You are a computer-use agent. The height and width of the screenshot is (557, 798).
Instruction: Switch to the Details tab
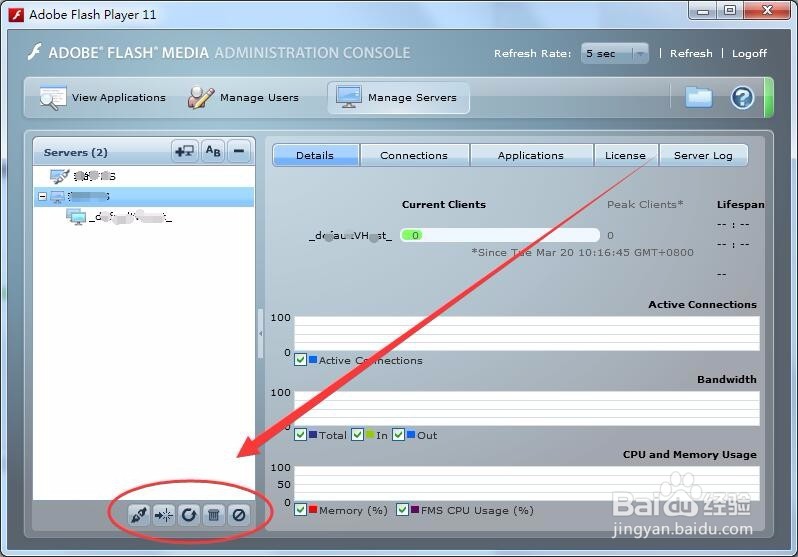(x=315, y=155)
